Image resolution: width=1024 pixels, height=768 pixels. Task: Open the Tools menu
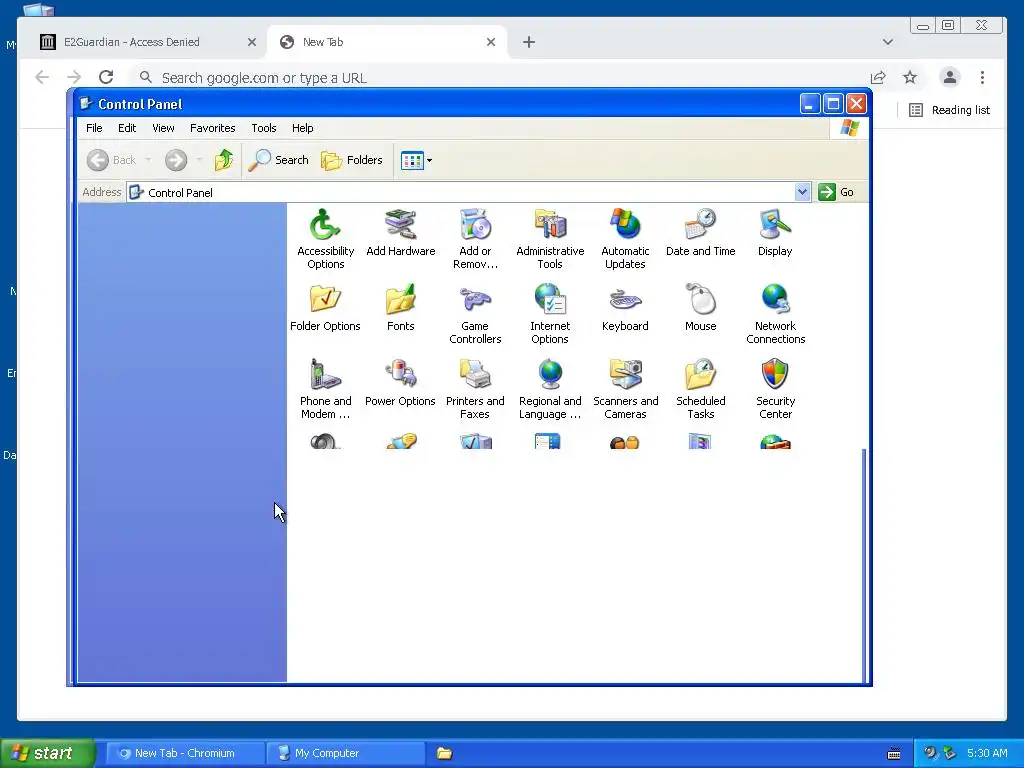(264, 128)
